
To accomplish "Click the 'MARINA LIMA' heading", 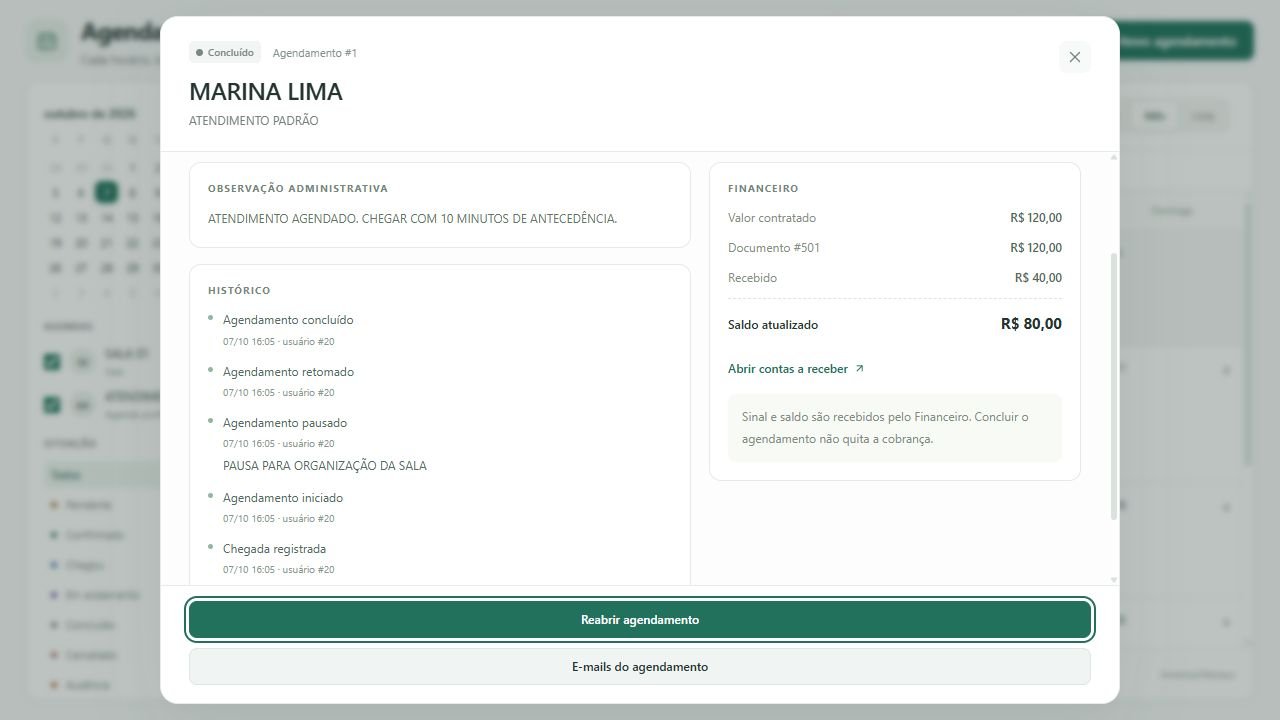I will coord(266,92).
